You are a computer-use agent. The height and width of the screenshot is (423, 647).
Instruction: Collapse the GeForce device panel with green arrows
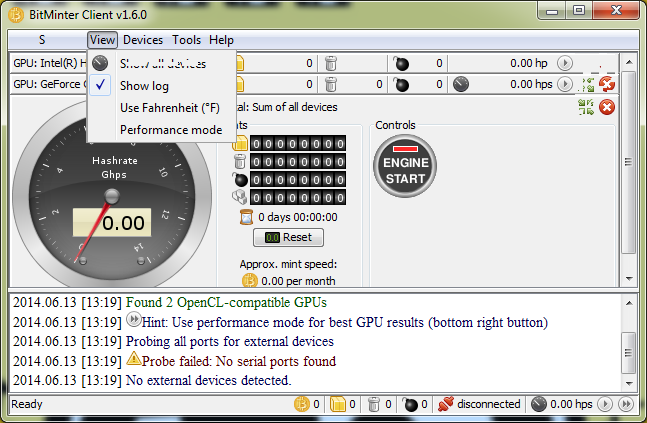pyautogui.click(x=588, y=85)
